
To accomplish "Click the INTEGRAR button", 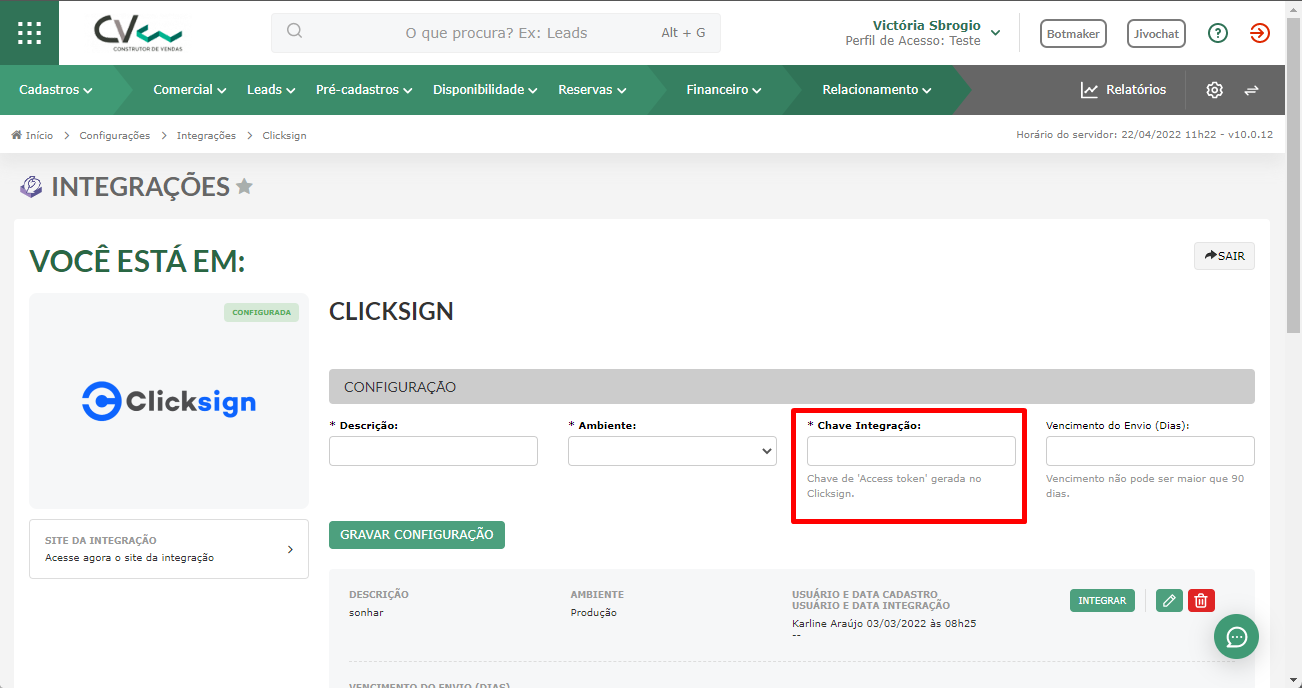I will tap(1102, 601).
